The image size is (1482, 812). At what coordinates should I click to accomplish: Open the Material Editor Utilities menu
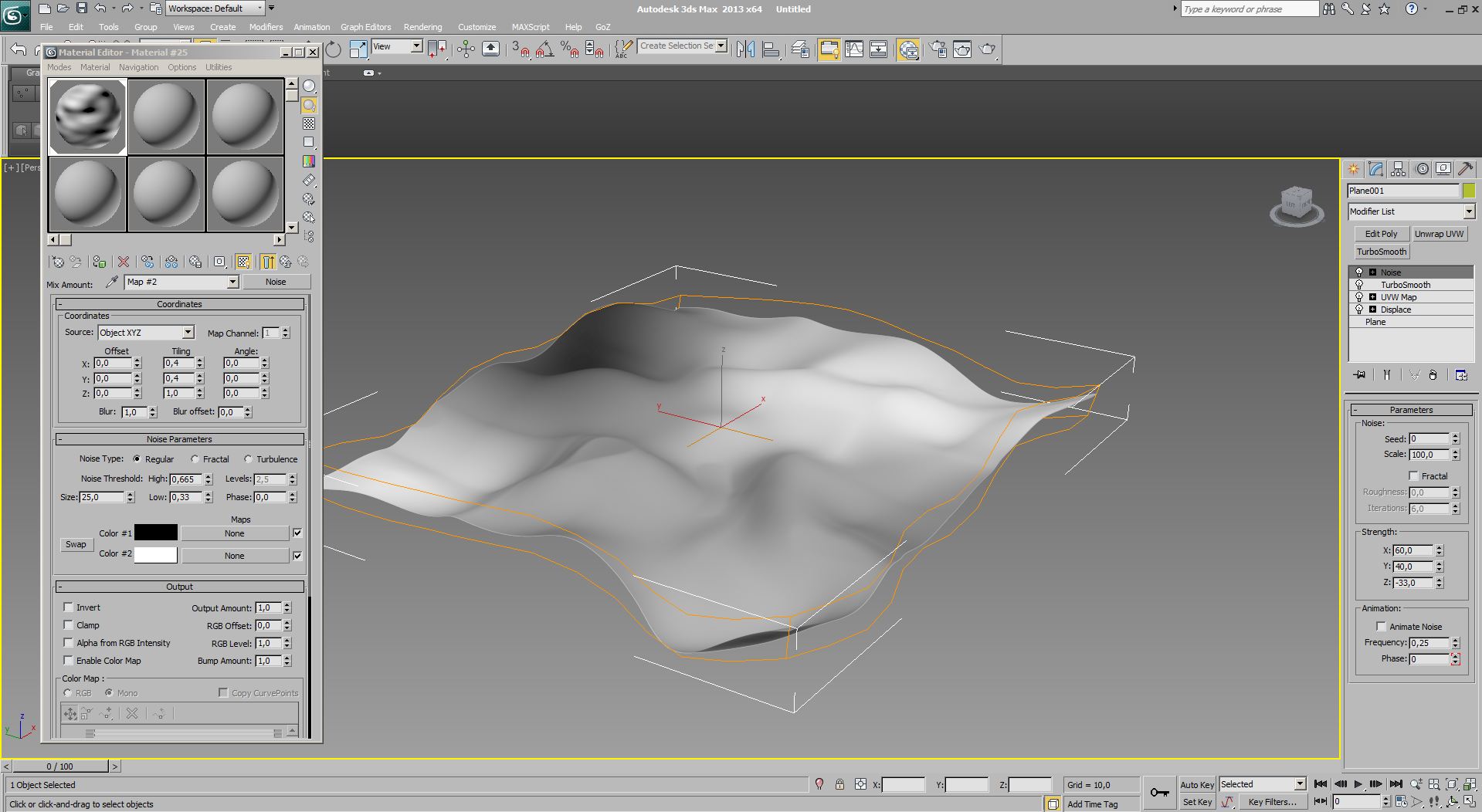tap(219, 67)
